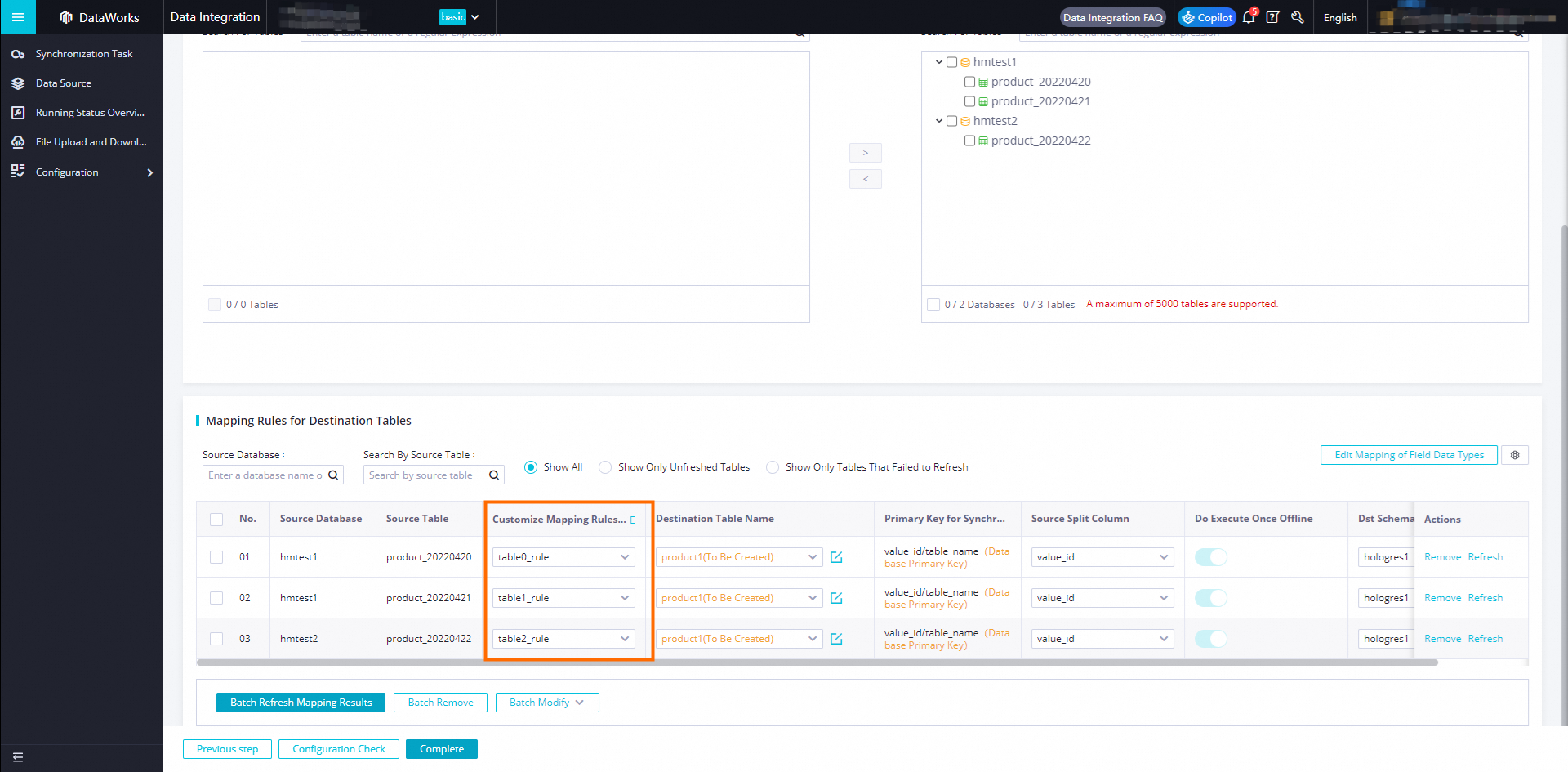The height and width of the screenshot is (772, 1568).
Task: Check the hmtest2 database checkbox
Action: [x=951, y=121]
